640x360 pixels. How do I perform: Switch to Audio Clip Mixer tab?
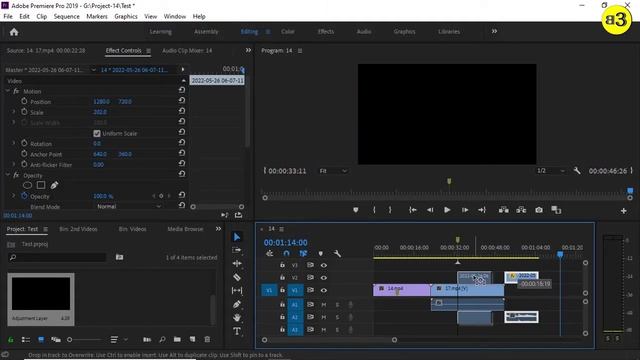coord(187,51)
